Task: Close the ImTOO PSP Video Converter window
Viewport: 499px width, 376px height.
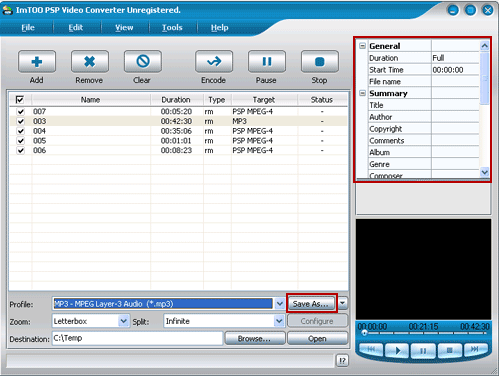Action: 488,10
